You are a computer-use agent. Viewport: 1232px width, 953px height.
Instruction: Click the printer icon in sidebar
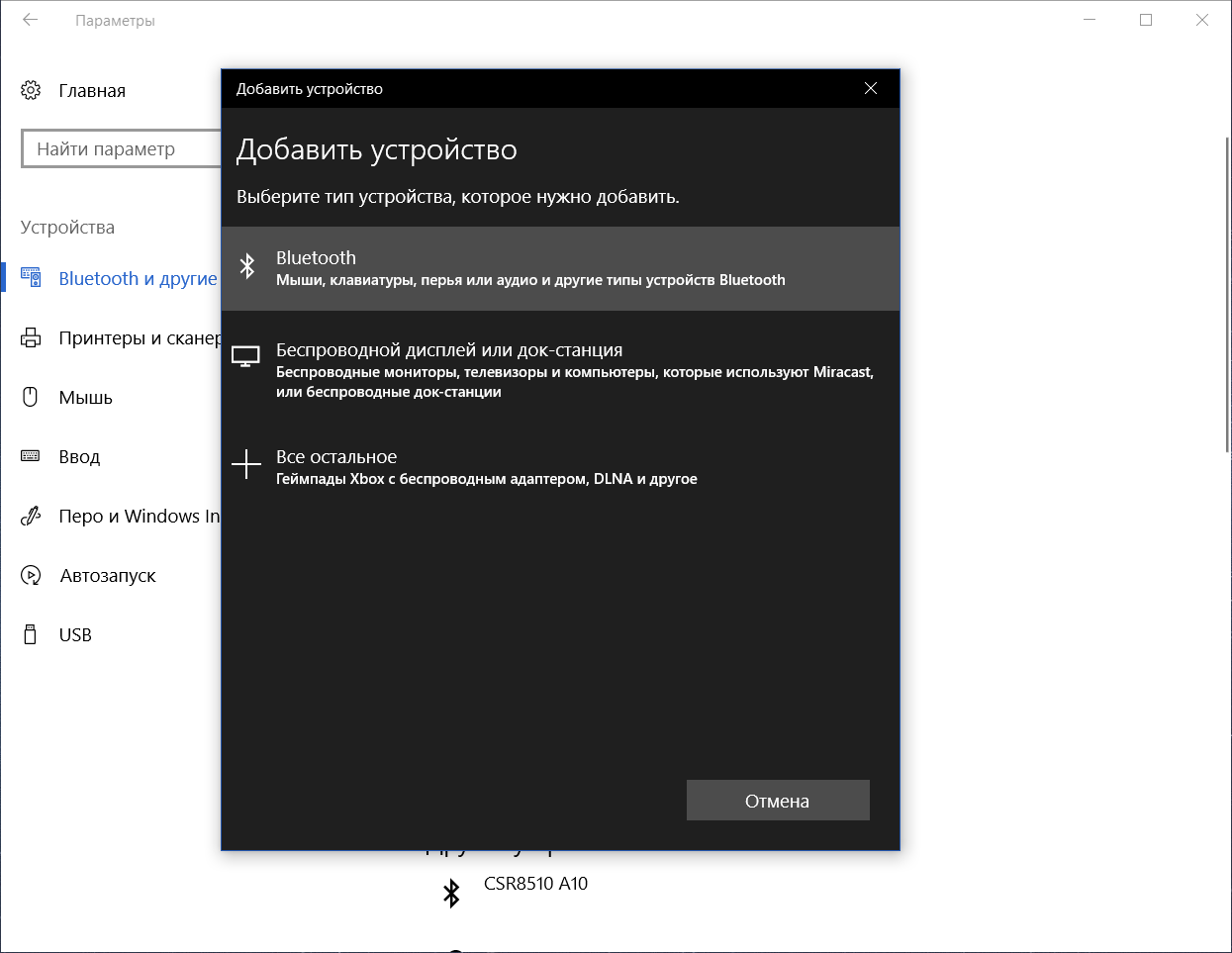tap(31, 337)
